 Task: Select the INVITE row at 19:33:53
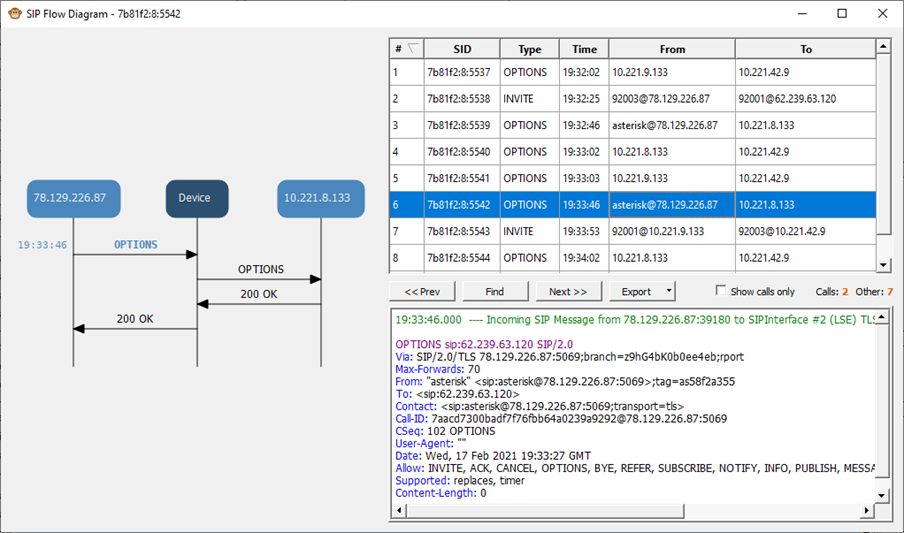point(632,231)
